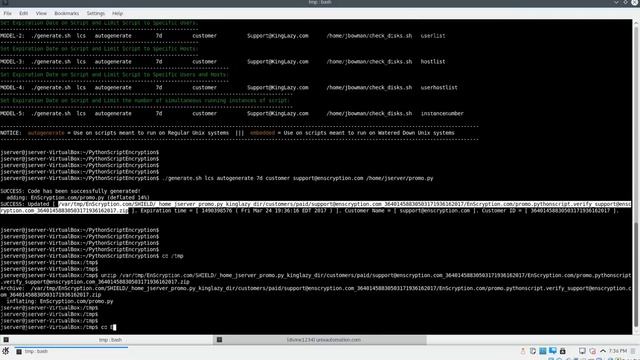
Task: Click the terminal cursor on the last prompt
Action: [115, 327]
